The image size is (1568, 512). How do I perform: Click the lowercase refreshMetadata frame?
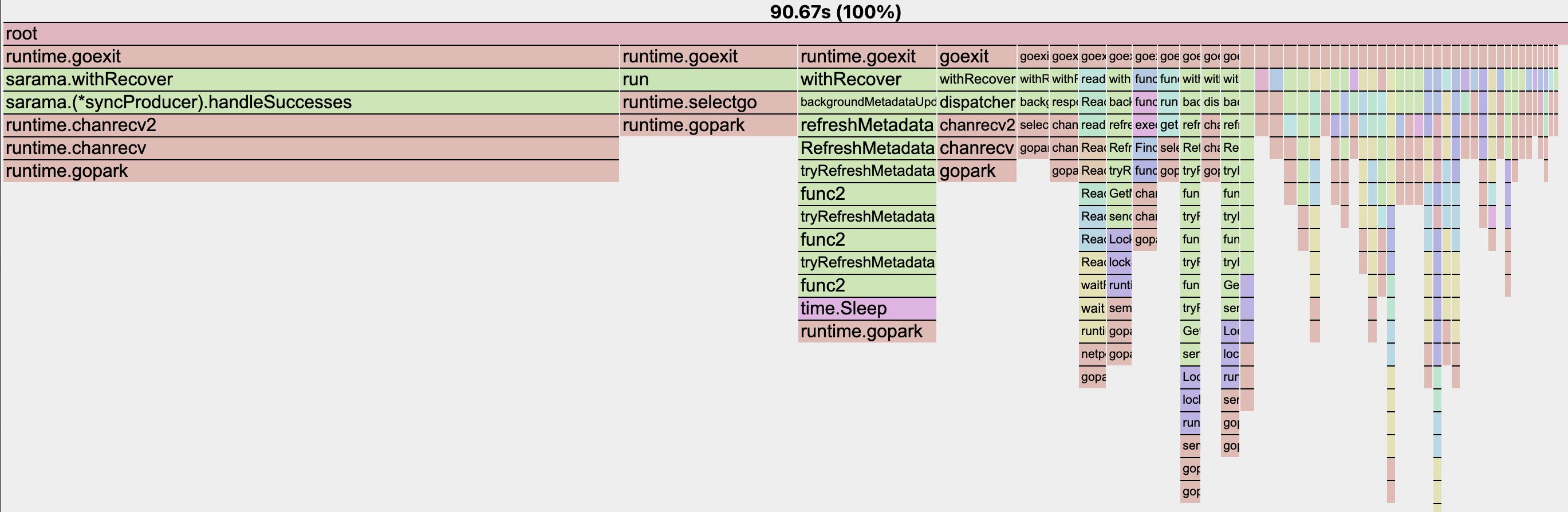pos(867,125)
